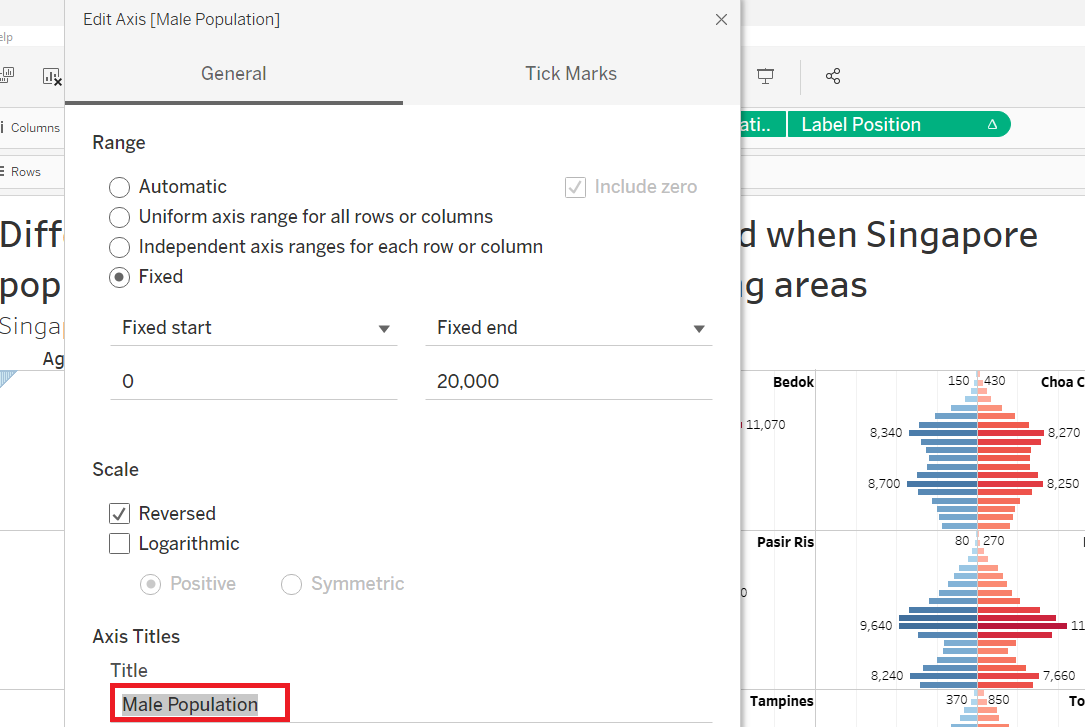Screen dimensions: 1085x727
Task: Click the Columns shelf icon
Action: (x=3, y=128)
